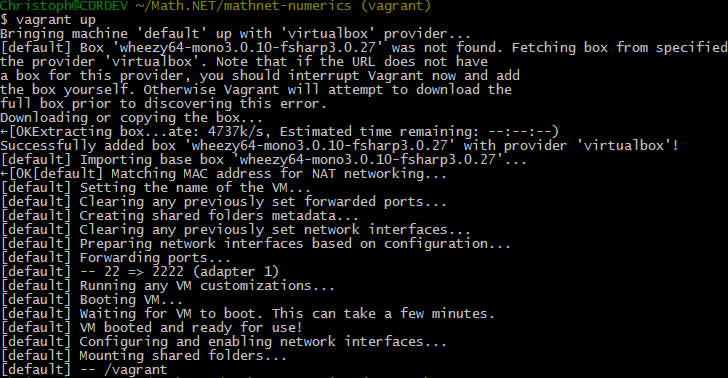Screen dimensions: 728x378
Task: Click 'Bringing machine default up' line
Action: [235, 34]
